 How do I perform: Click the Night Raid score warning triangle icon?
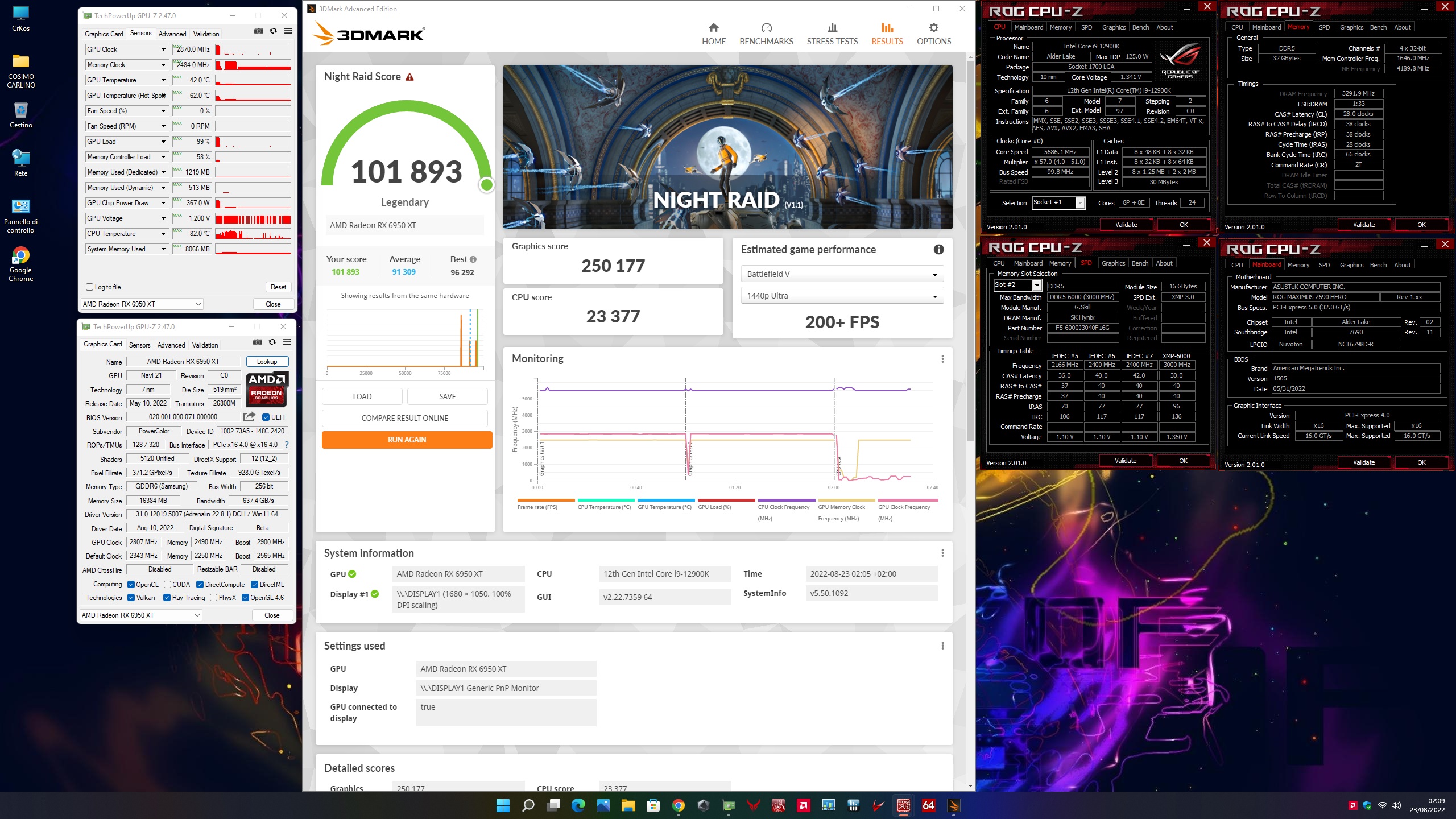pos(409,77)
